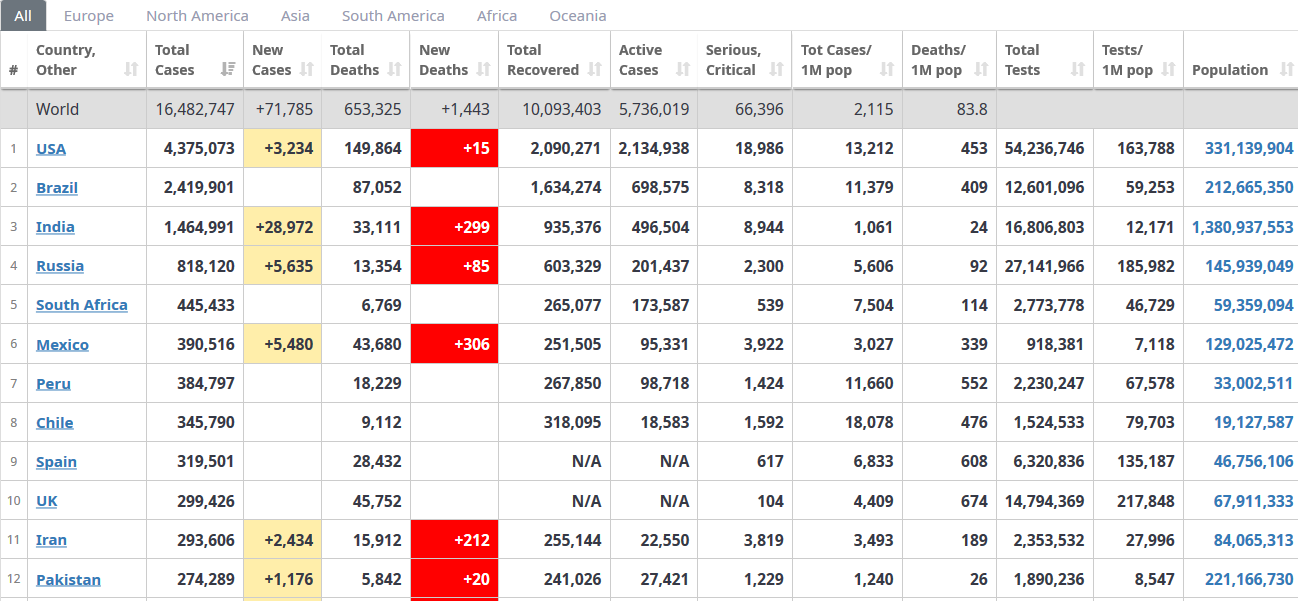Open the Iran country link
Image resolution: width=1298 pixels, height=601 pixels.
(x=51, y=540)
